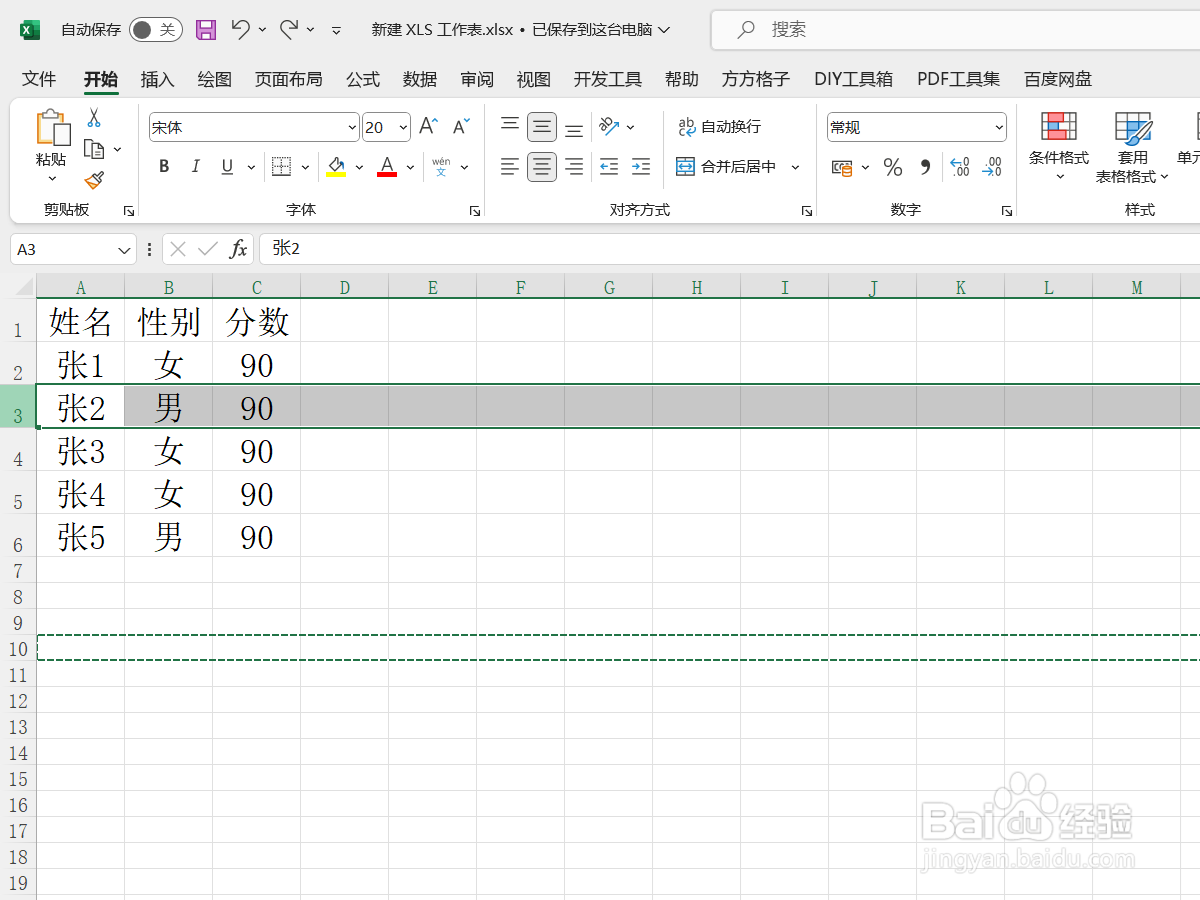Image resolution: width=1200 pixels, height=900 pixels.
Task: Click the save icon in quick access toolbar
Action: 206,29
